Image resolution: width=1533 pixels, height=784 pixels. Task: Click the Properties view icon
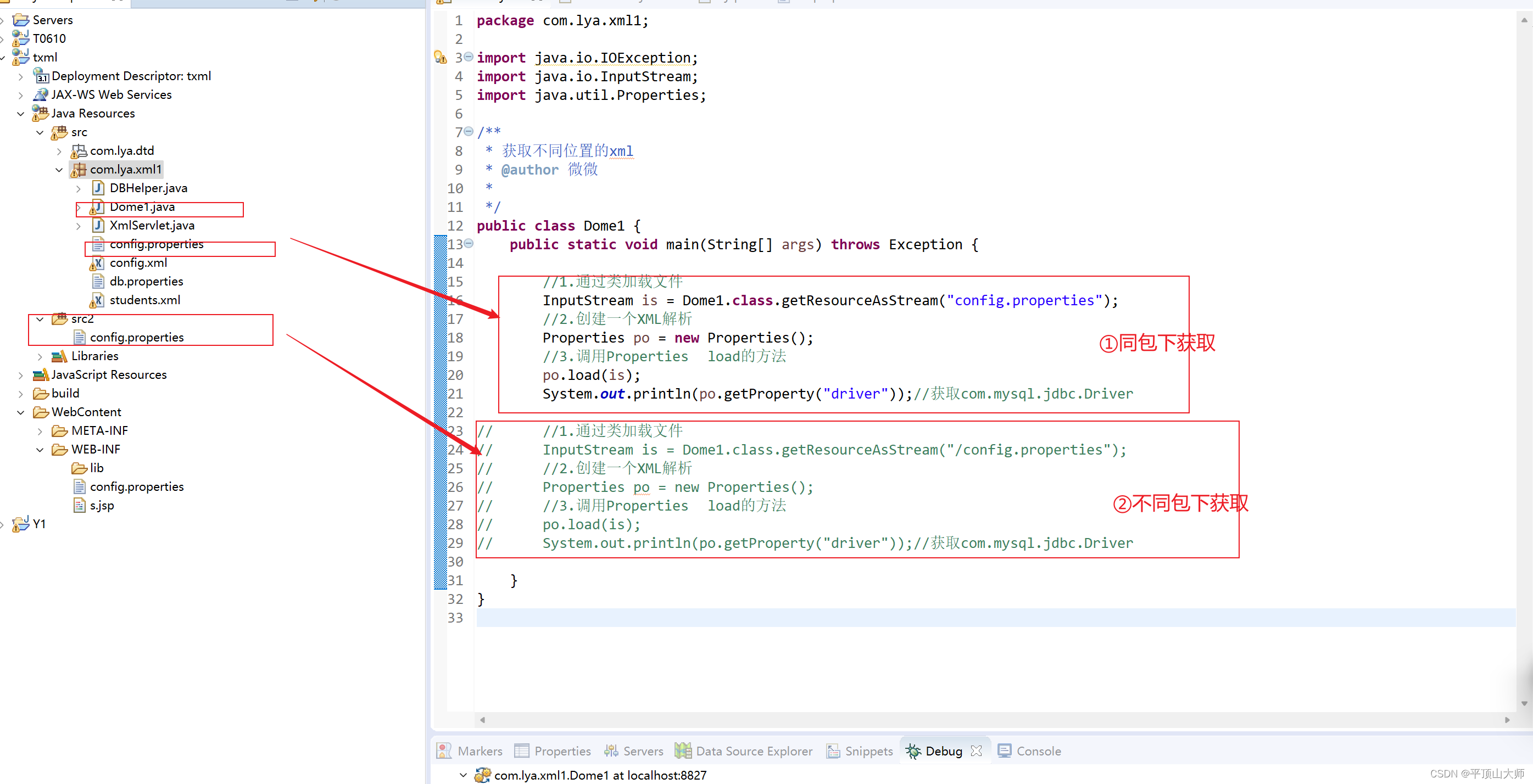pos(521,751)
